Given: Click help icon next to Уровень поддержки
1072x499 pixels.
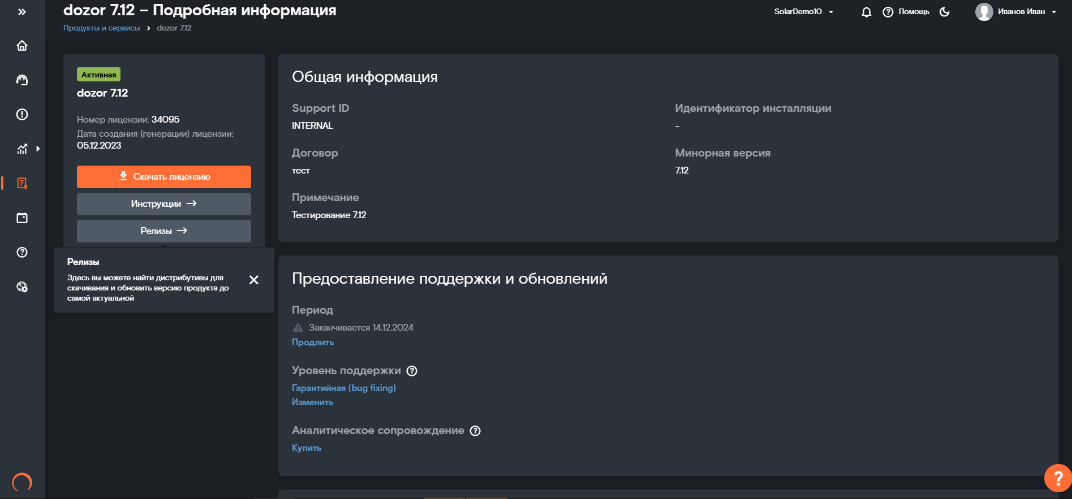Looking at the screenshot, I should 412,371.
